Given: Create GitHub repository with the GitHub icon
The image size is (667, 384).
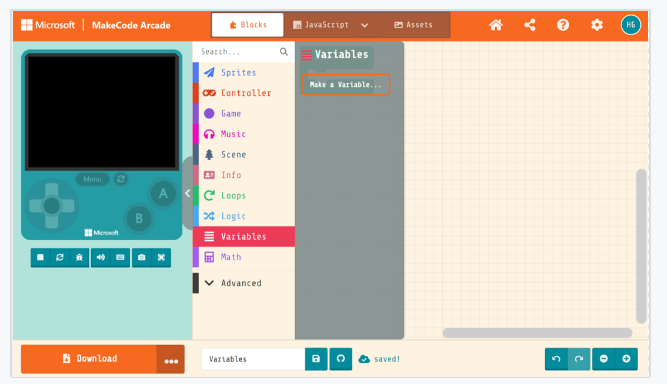Looking at the screenshot, I should (341, 359).
